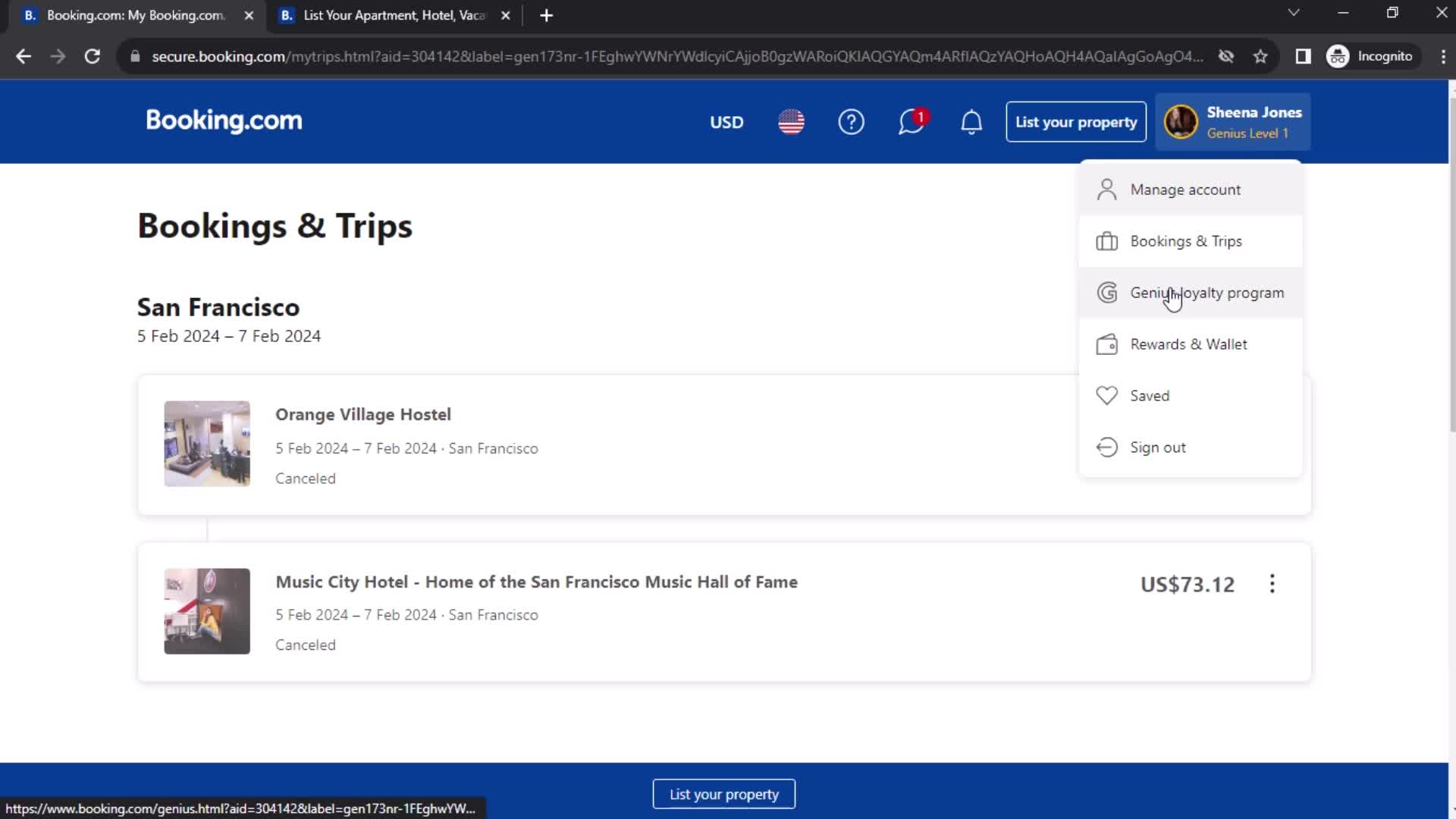Screen dimensions: 1456x819
Task: Click the US$73.12 price
Action: click(x=1188, y=585)
